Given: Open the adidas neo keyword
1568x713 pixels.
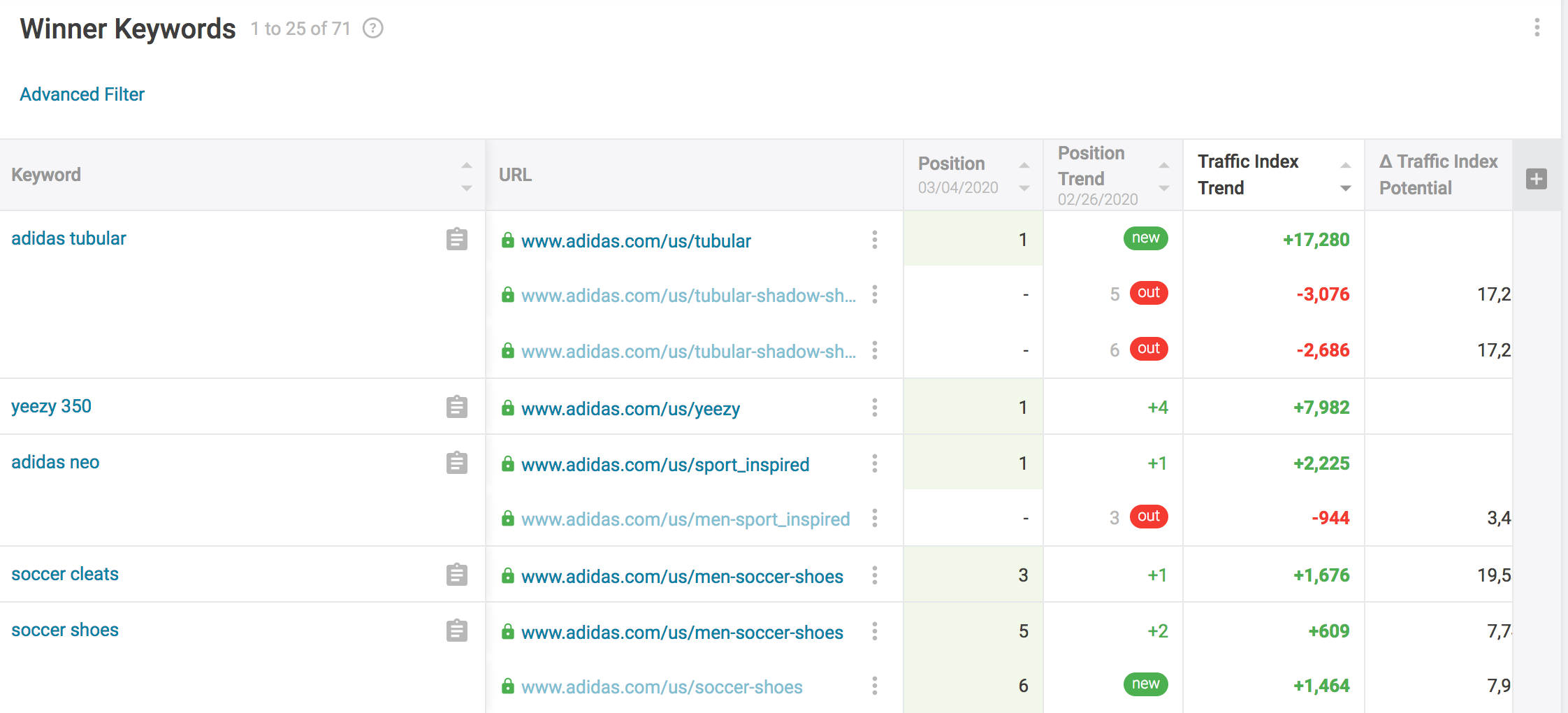Looking at the screenshot, I should click(x=55, y=462).
